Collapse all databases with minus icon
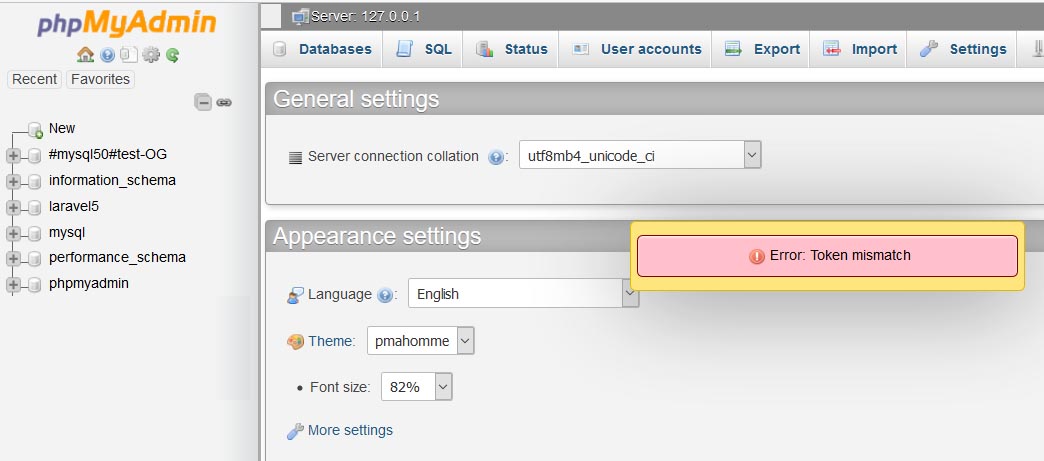Image resolution: width=1044 pixels, height=461 pixels. (203, 102)
